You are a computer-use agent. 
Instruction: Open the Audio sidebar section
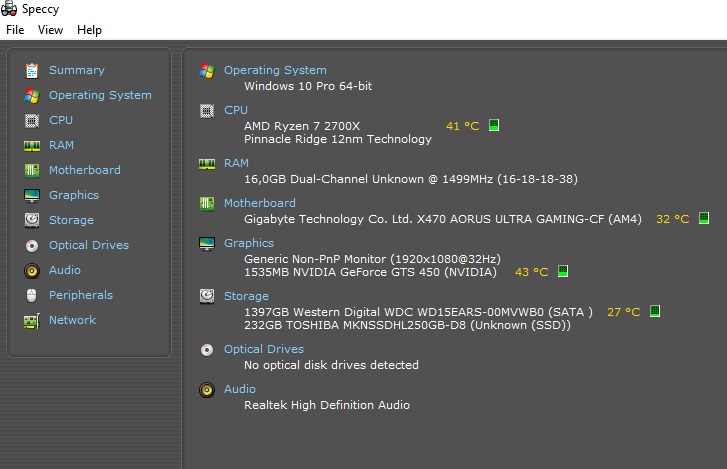[65, 270]
